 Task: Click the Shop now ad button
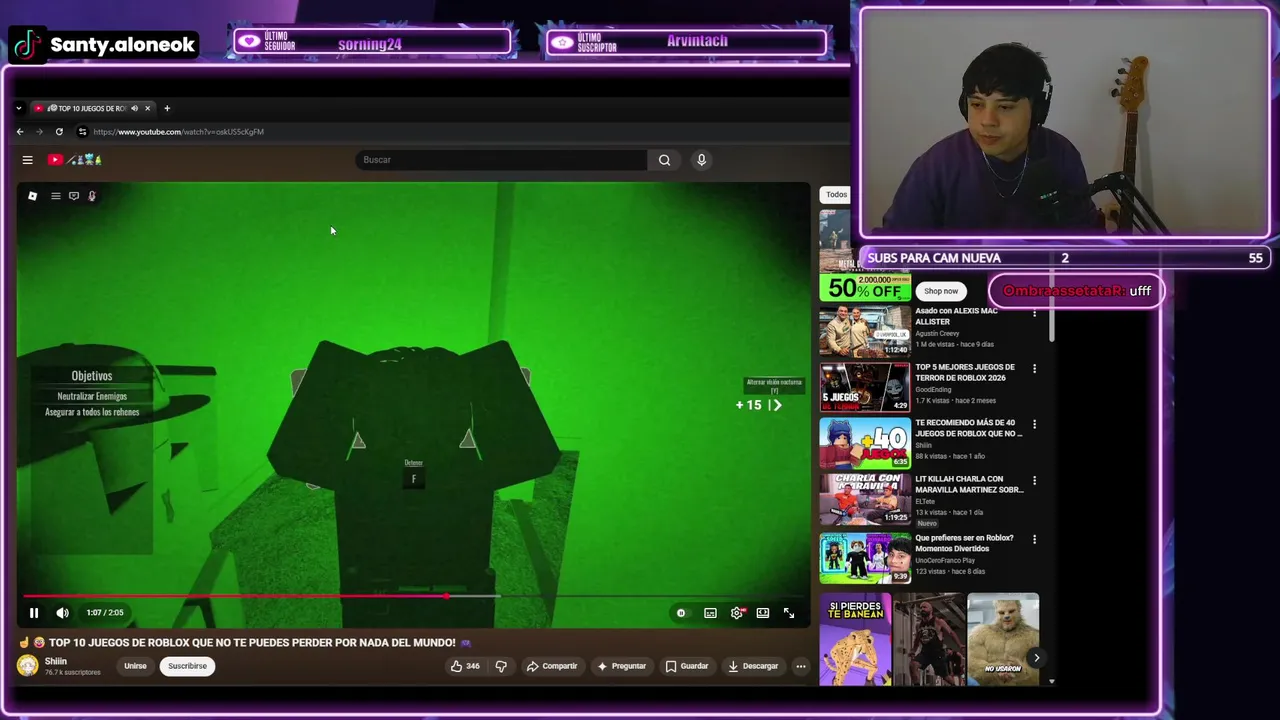pos(940,291)
